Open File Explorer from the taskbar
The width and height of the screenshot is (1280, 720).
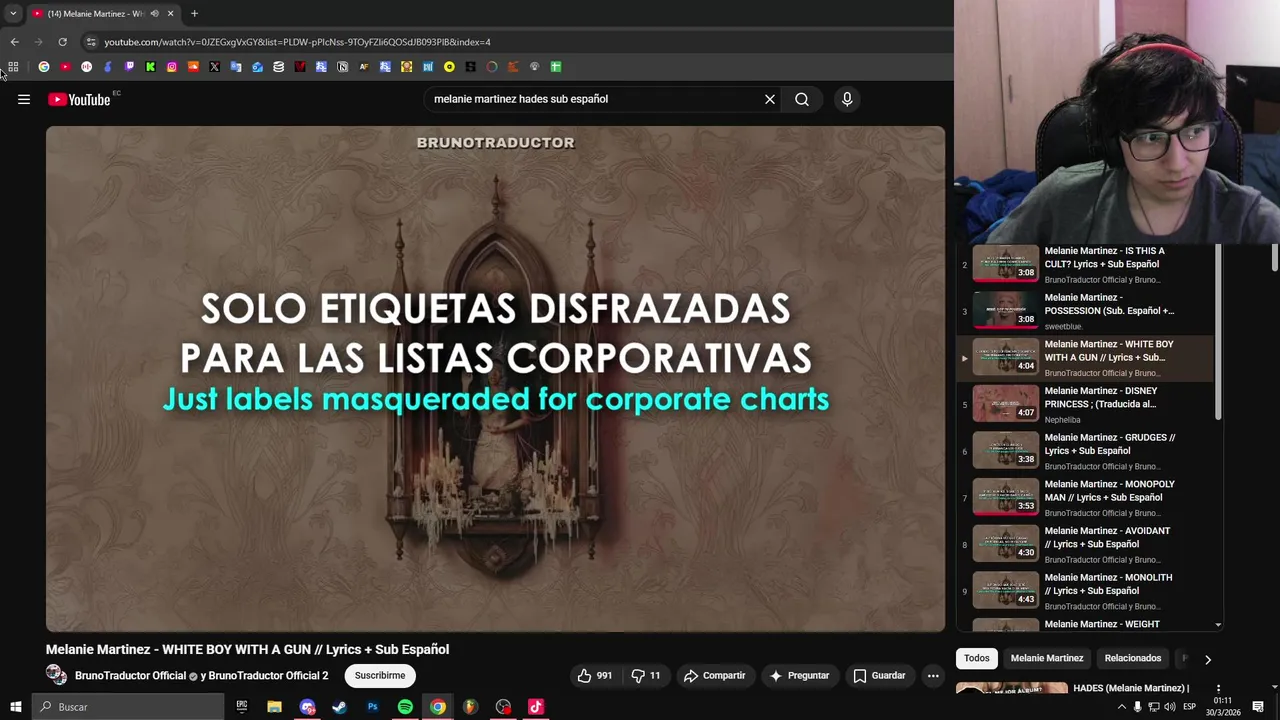tap(274, 707)
